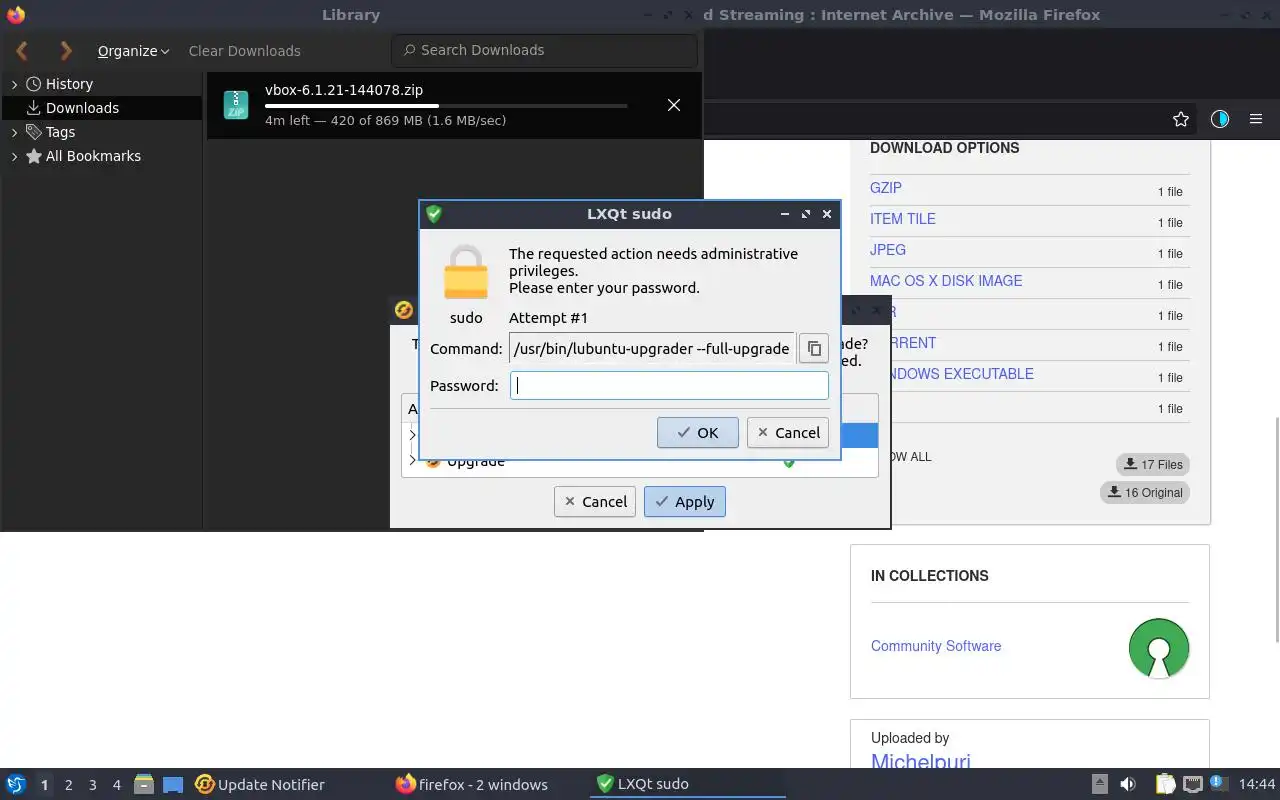
Task: Select the History entry in the sidebar
Action: coord(69,85)
